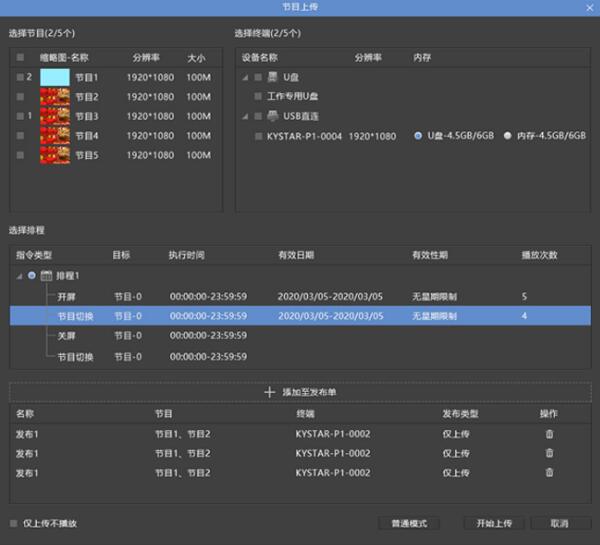Select the 内存-4.5GB/6GB radio option

[x=507, y=135]
